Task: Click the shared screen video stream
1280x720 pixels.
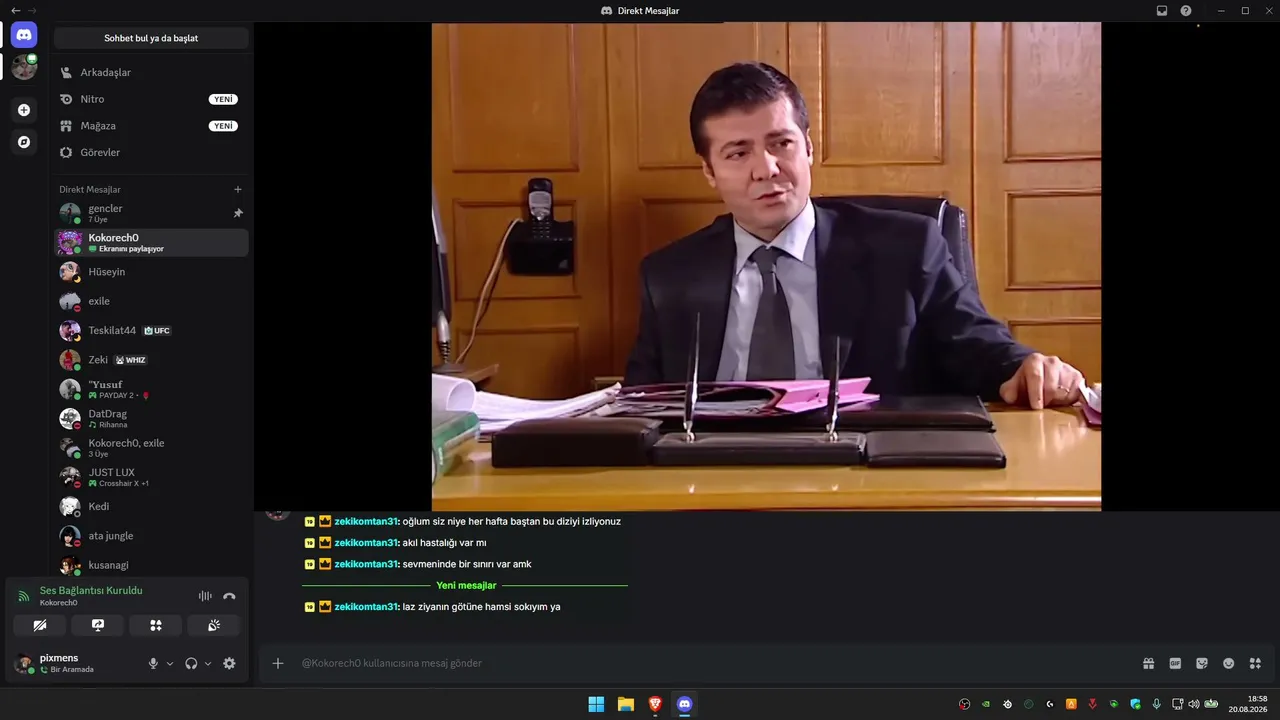Action: tap(766, 267)
